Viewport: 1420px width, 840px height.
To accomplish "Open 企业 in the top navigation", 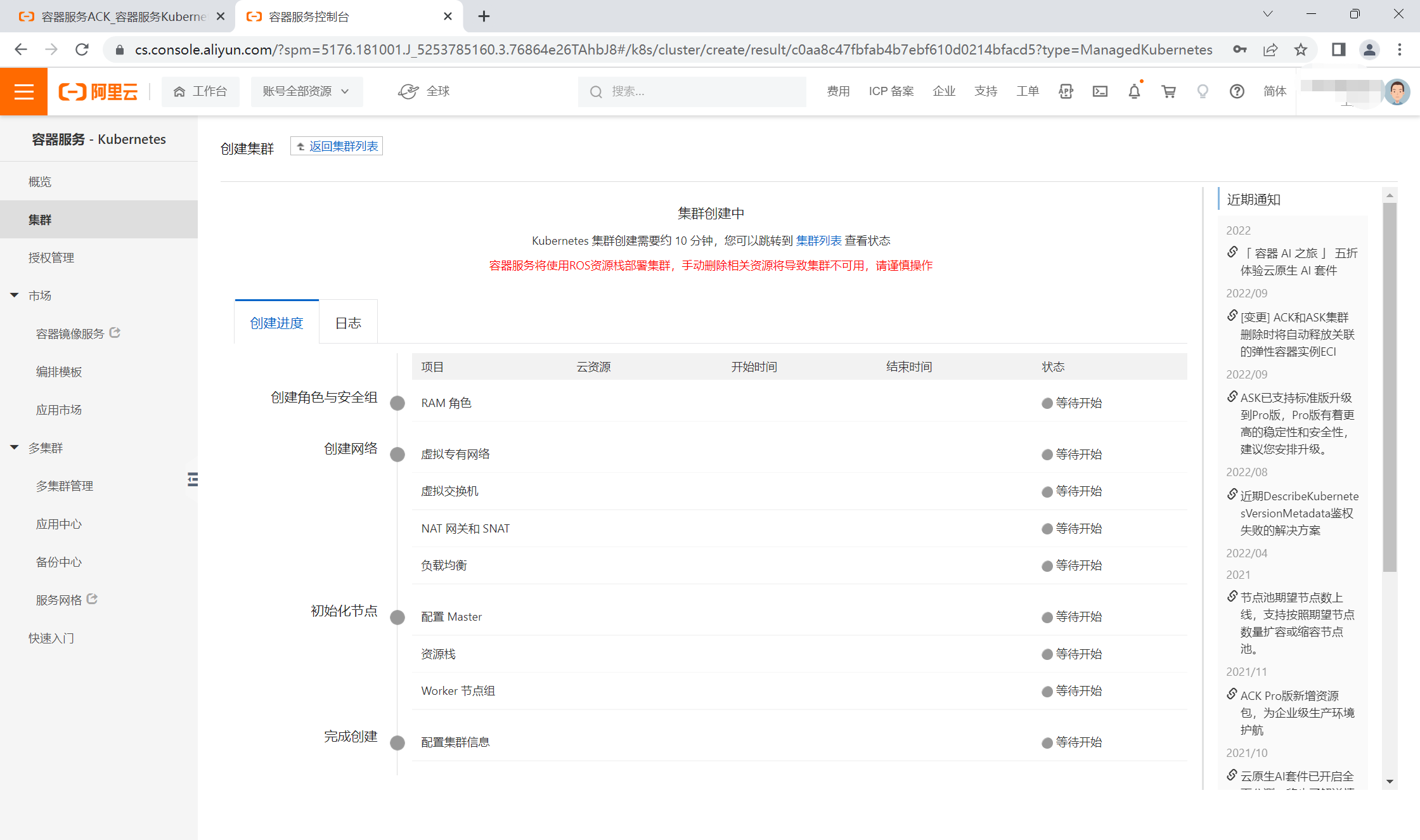I will pos(944,91).
